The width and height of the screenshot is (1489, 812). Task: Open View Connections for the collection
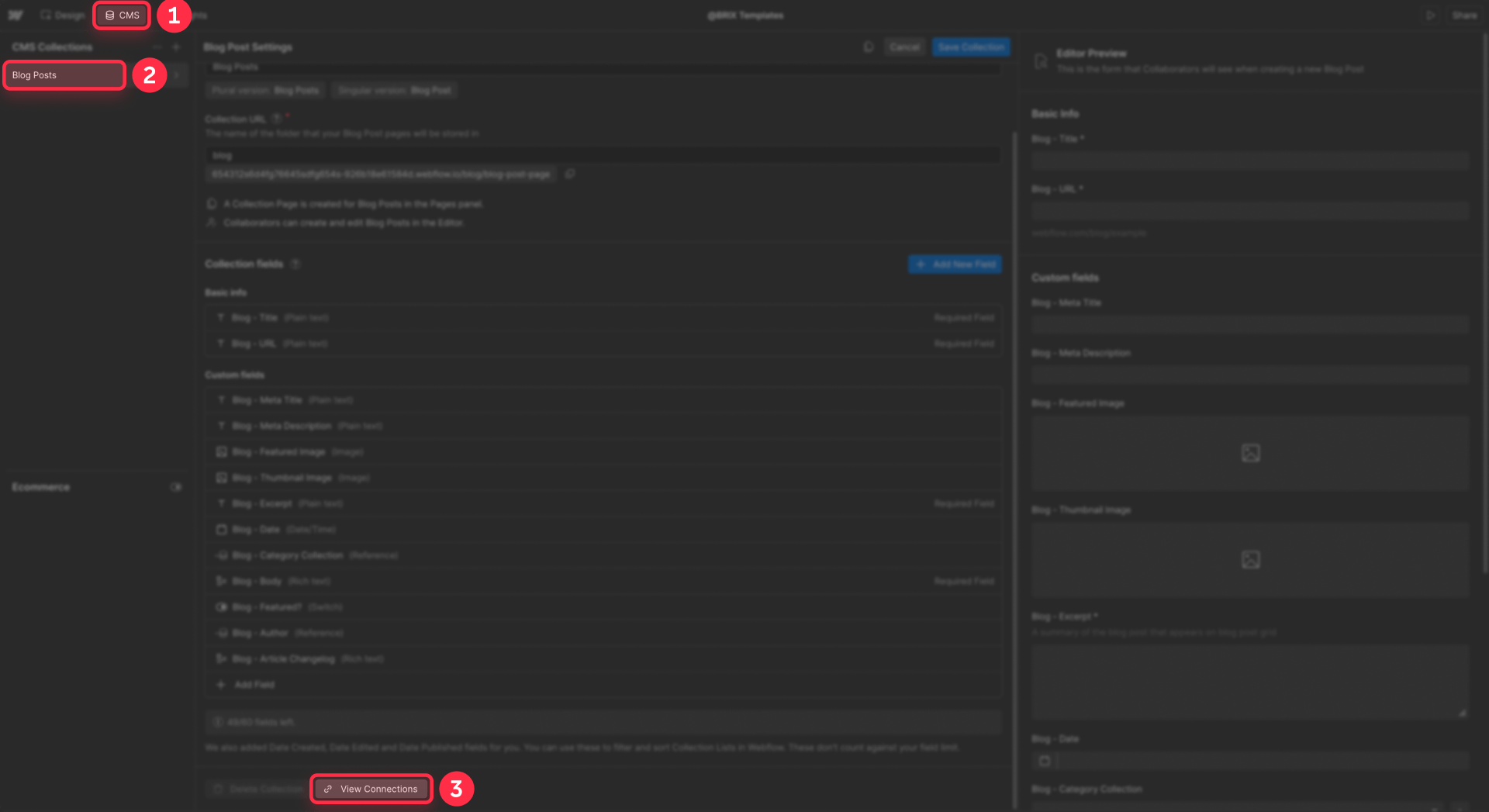pos(371,789)
